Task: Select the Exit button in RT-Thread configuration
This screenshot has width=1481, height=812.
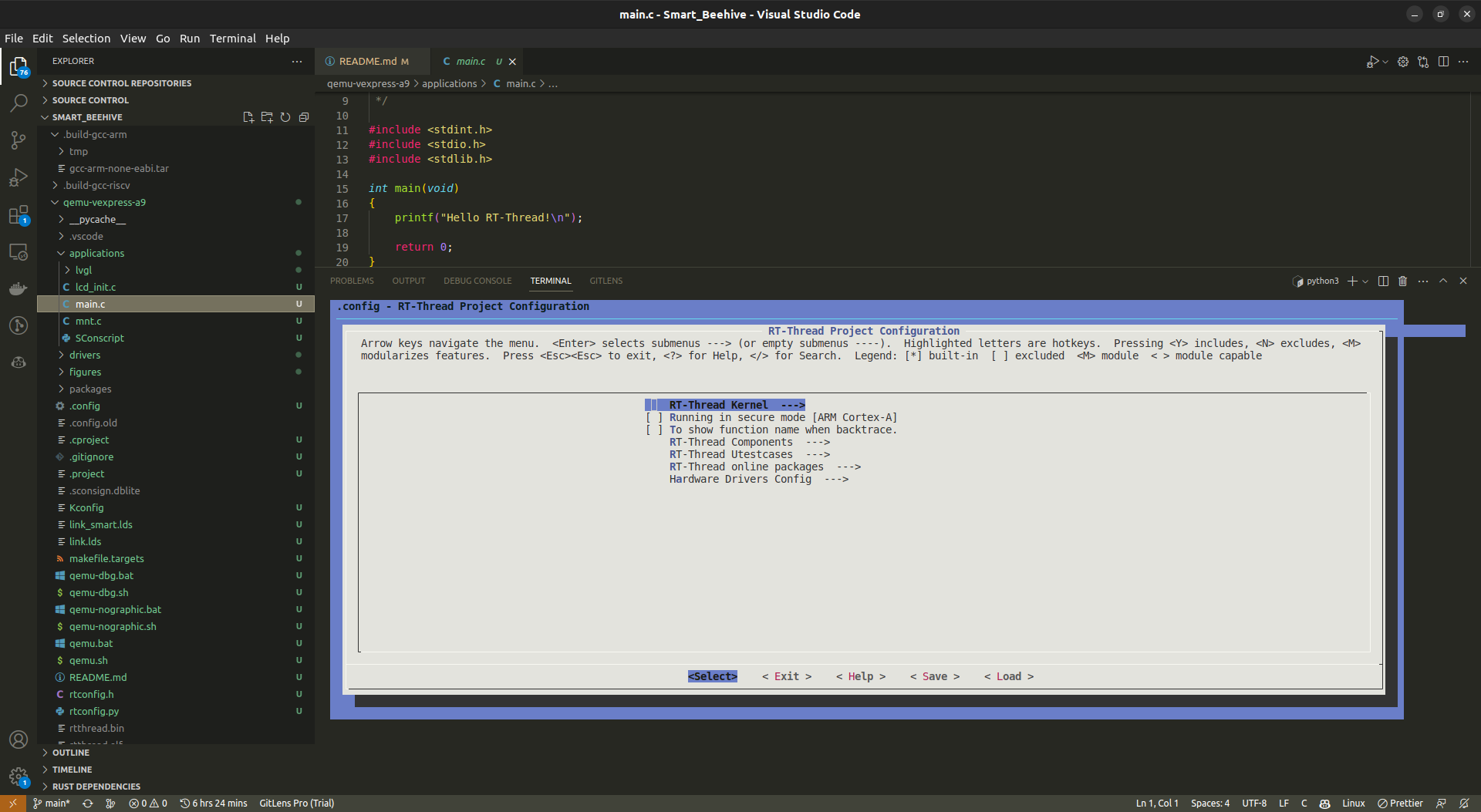Action: (x=787, y=676)
